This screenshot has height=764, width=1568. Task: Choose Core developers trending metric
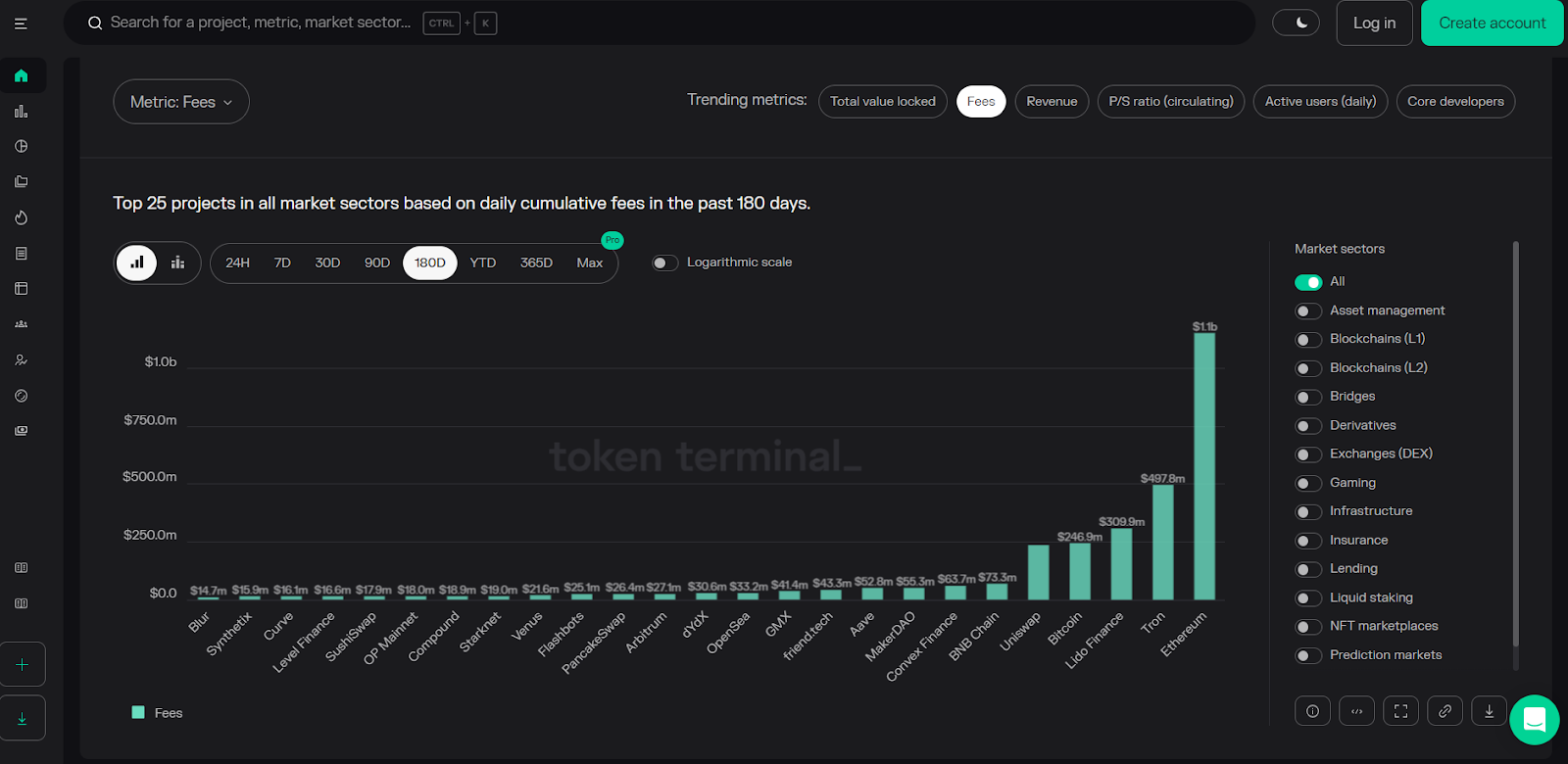(x=1455, y=101)
